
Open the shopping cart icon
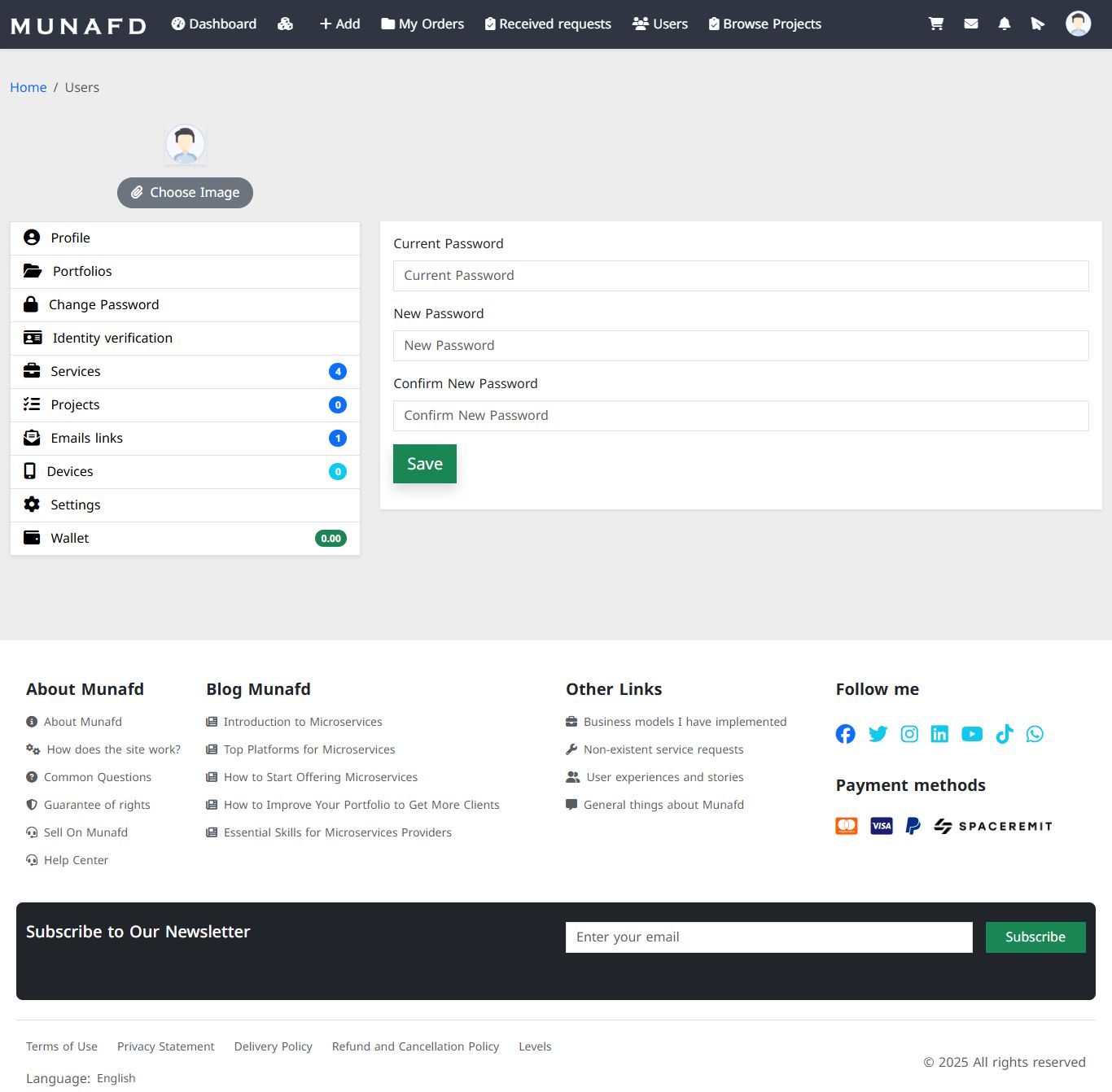(936, 24)
